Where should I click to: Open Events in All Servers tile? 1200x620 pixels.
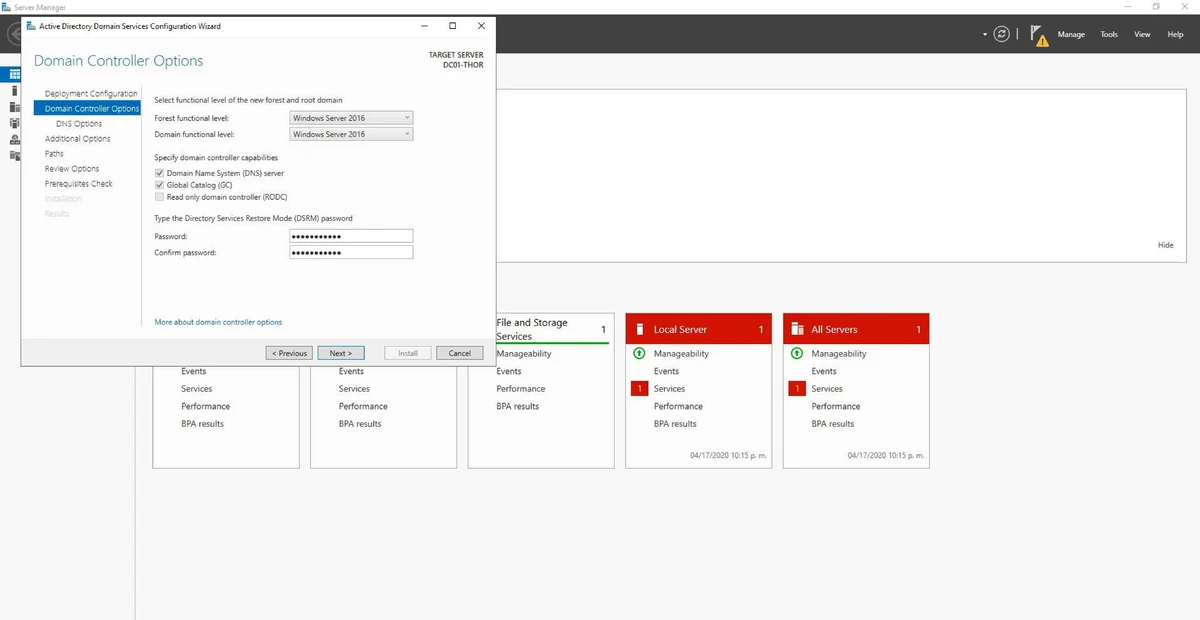(824, 371)
